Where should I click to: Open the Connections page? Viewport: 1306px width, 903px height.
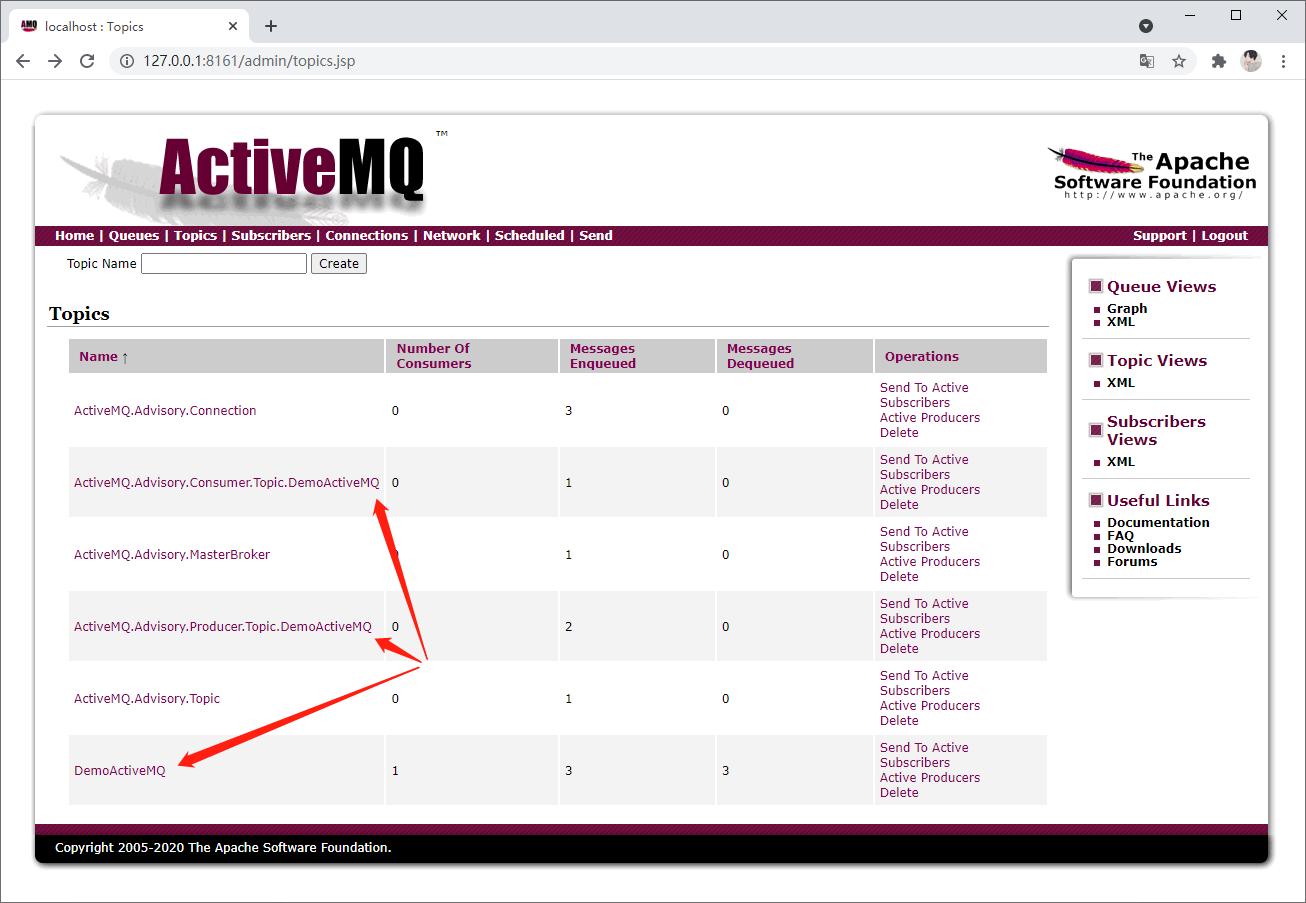point(366,236)
